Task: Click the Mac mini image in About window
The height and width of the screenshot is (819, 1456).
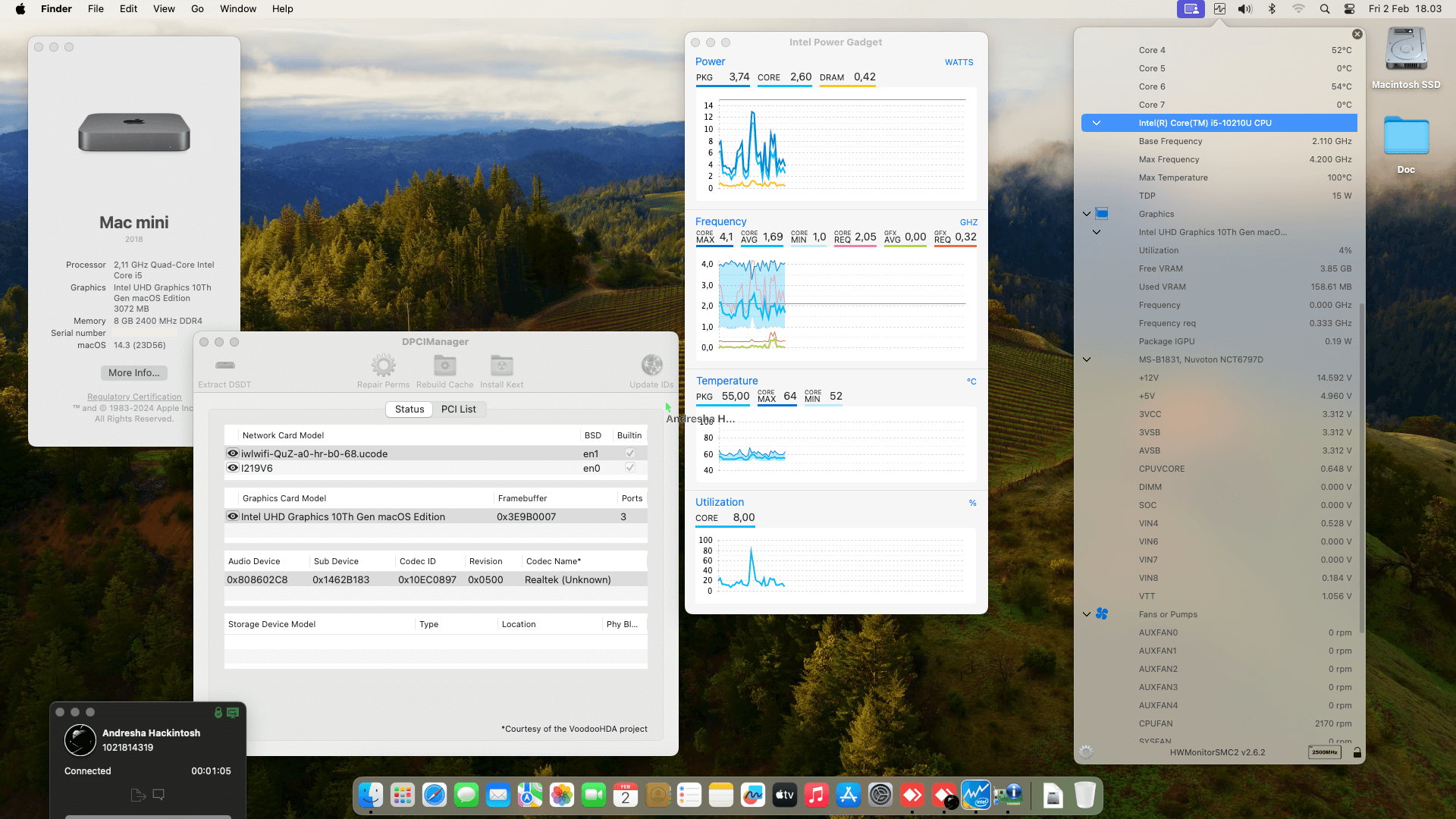Action: tap(134, 132)
